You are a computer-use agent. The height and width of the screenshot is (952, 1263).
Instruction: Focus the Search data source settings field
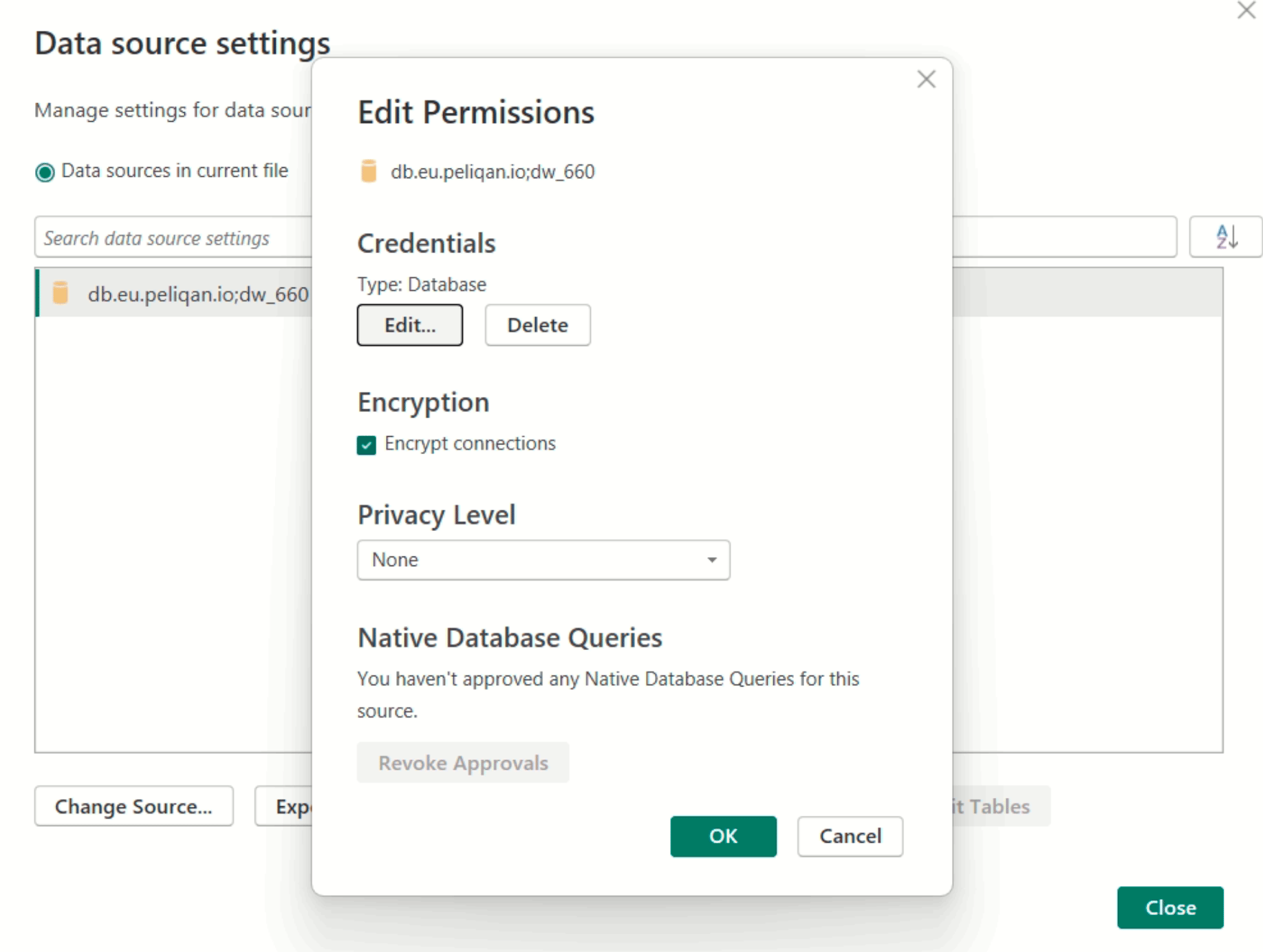173,237
